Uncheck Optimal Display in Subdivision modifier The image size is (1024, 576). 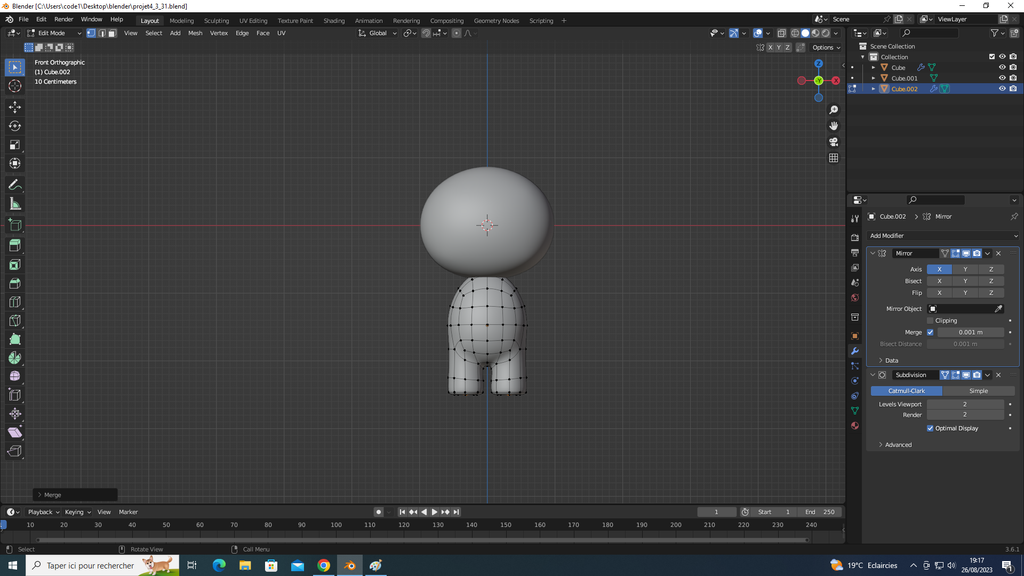pos(930,428)
